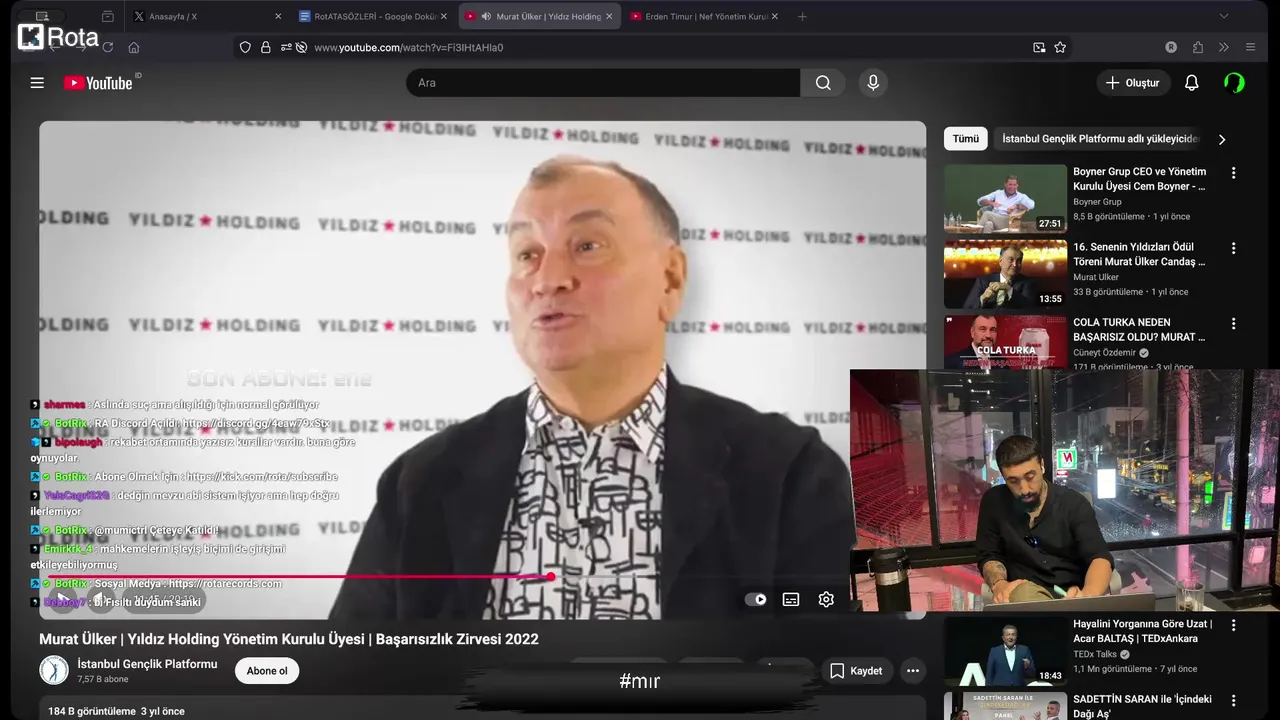Screen dimensions: 1280x720
Task: Select İstanbul Gençlik Platformu uploader chip
Action: coord(1100,139)
